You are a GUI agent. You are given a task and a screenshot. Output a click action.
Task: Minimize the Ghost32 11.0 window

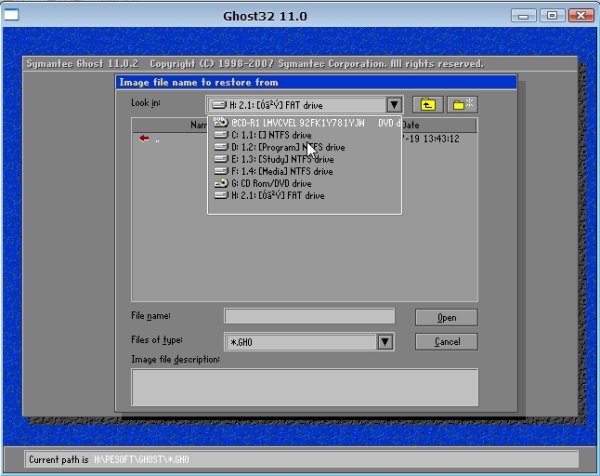523,16
